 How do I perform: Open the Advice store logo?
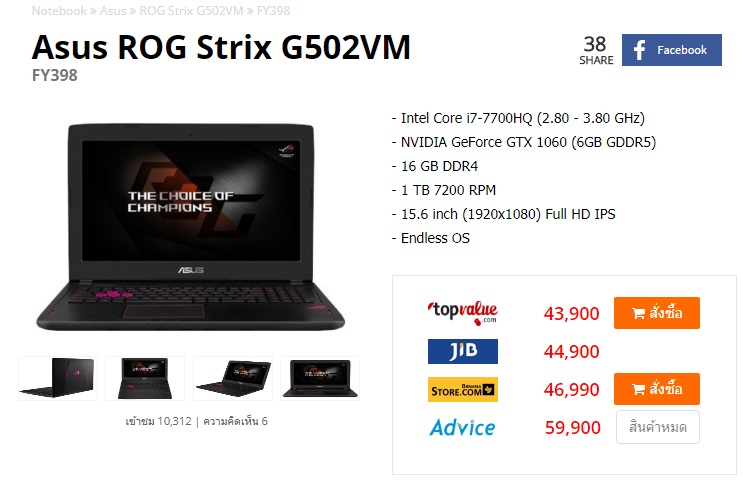point(462,428)
